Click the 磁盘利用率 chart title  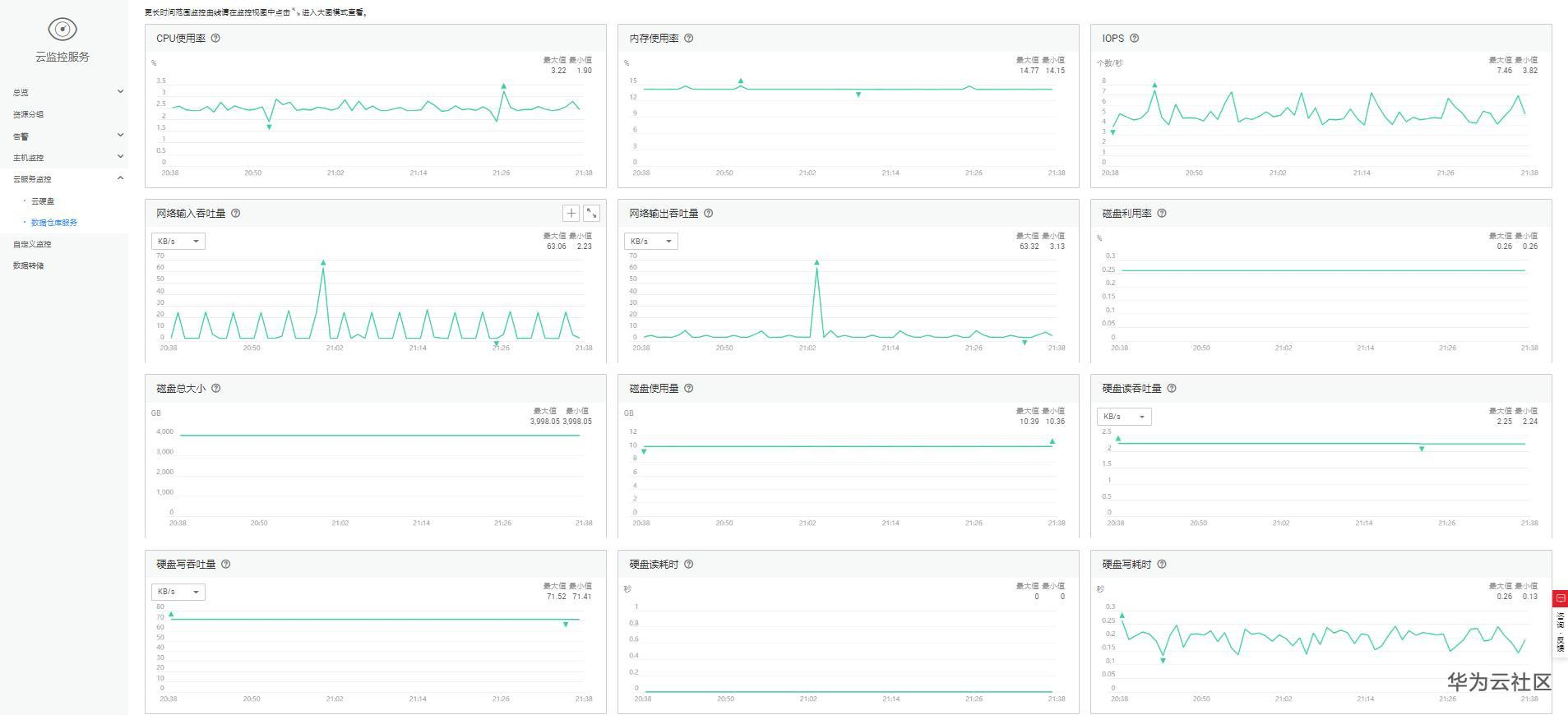click(1127, 214)
